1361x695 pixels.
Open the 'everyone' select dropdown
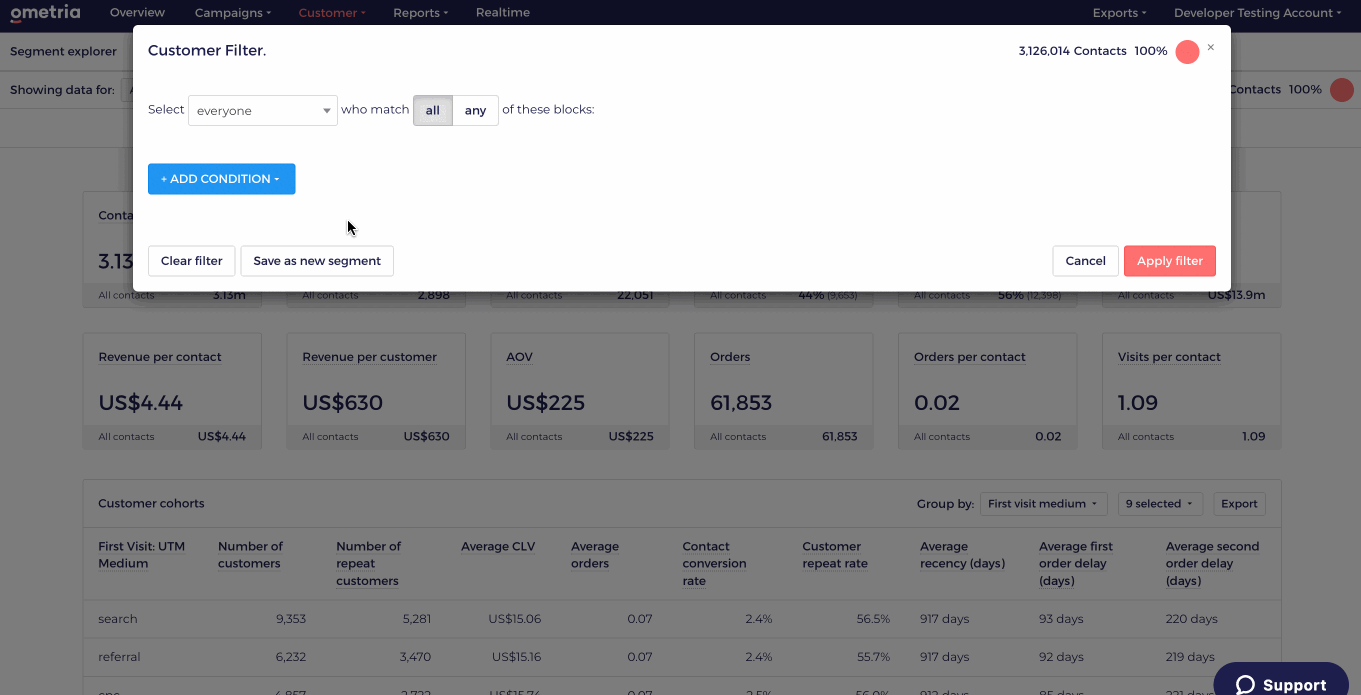coord(263,110)
